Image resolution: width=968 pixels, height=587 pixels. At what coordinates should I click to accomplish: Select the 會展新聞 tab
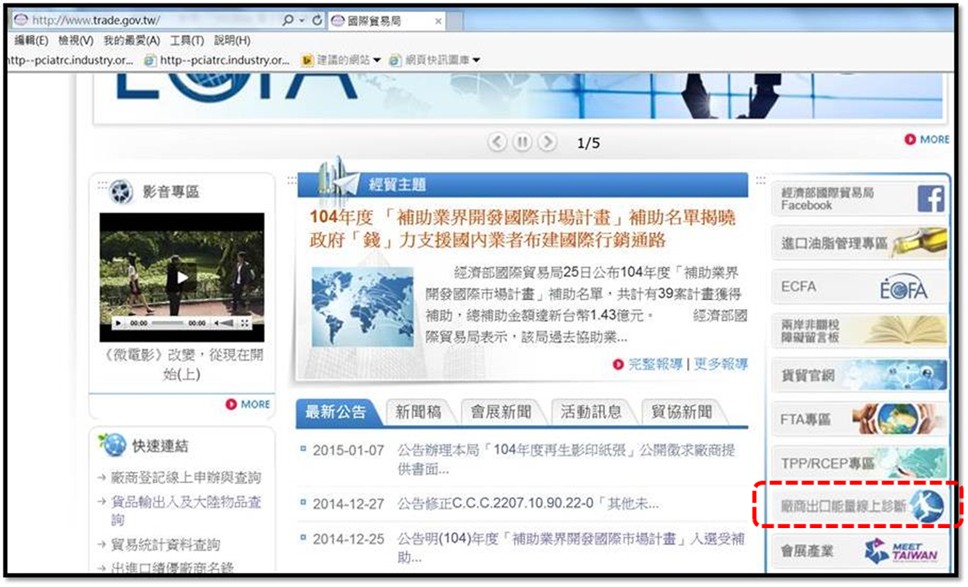click(501, 412)
